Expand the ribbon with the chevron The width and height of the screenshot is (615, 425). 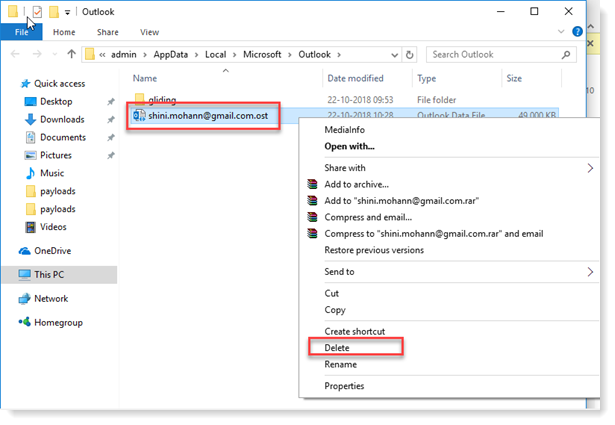tap(561, 31)
